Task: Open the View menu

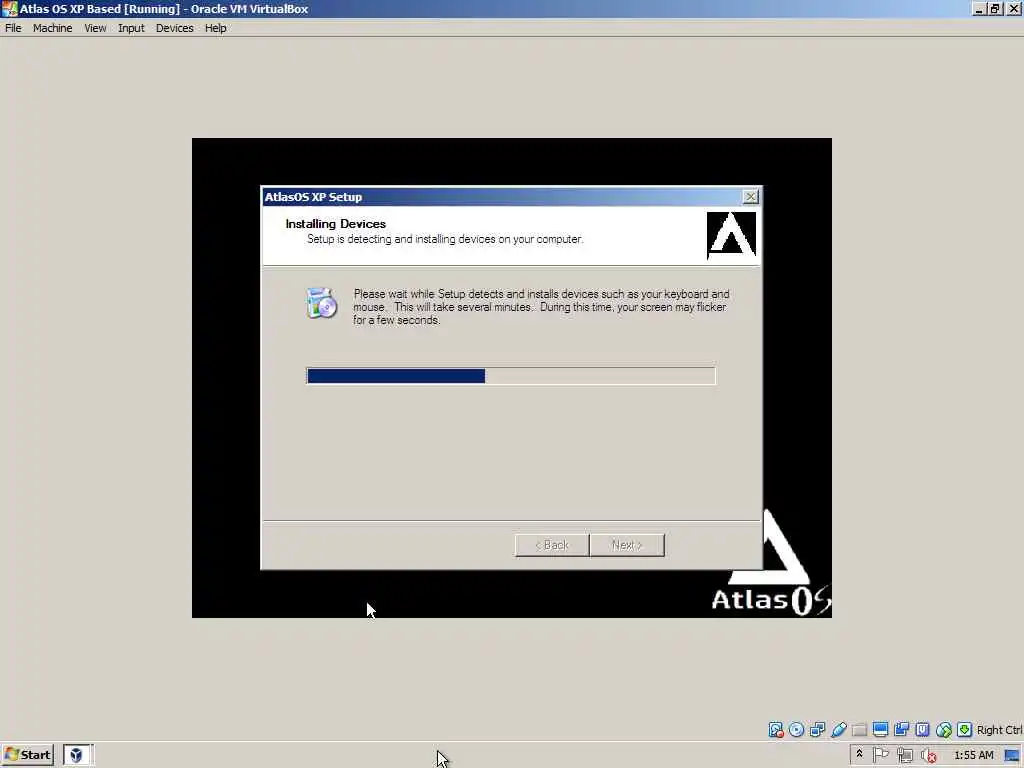Action: 95,28
